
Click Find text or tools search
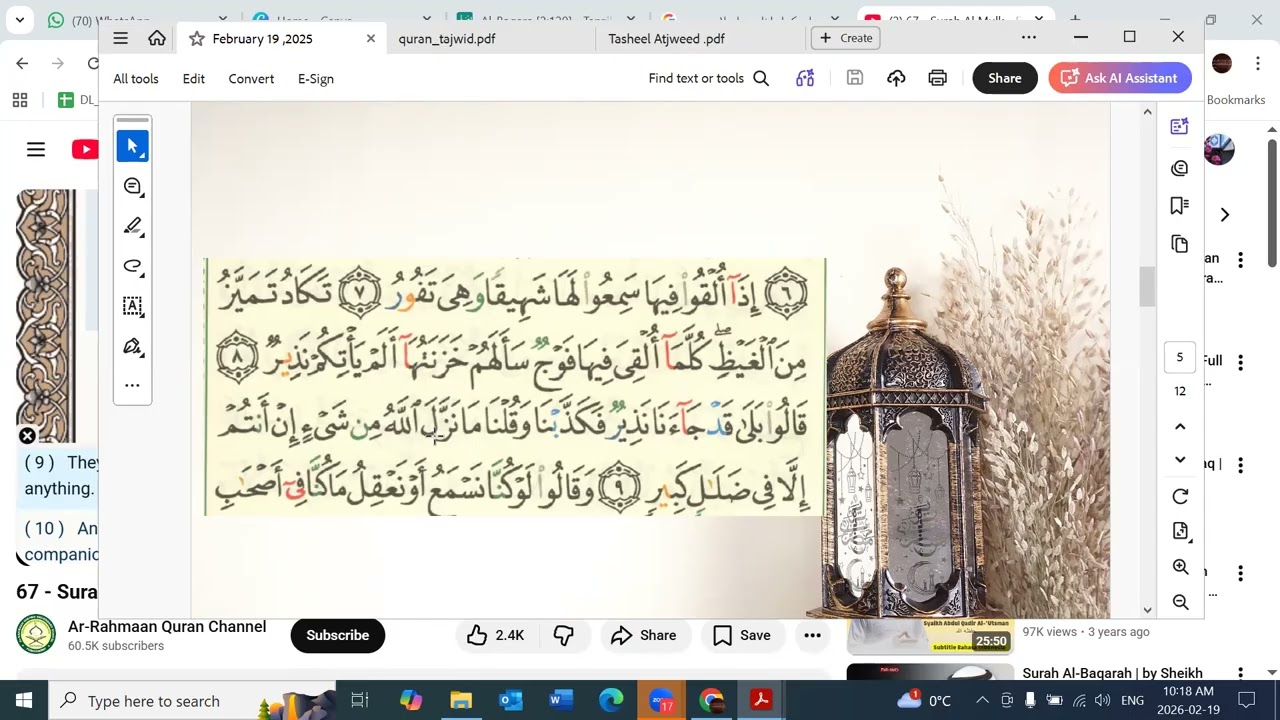coord(709,78)
